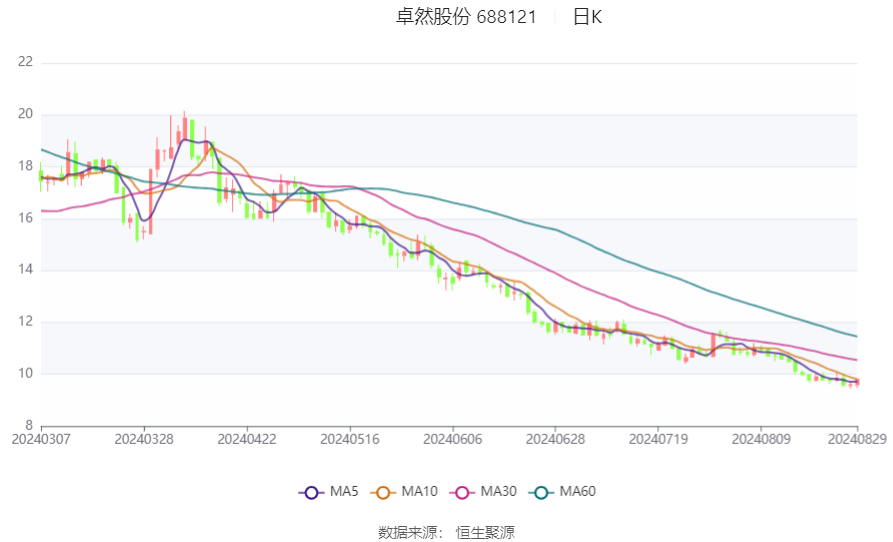Click the data source text 恒生聚源
The image size is (893, 542).
point(485,532)
